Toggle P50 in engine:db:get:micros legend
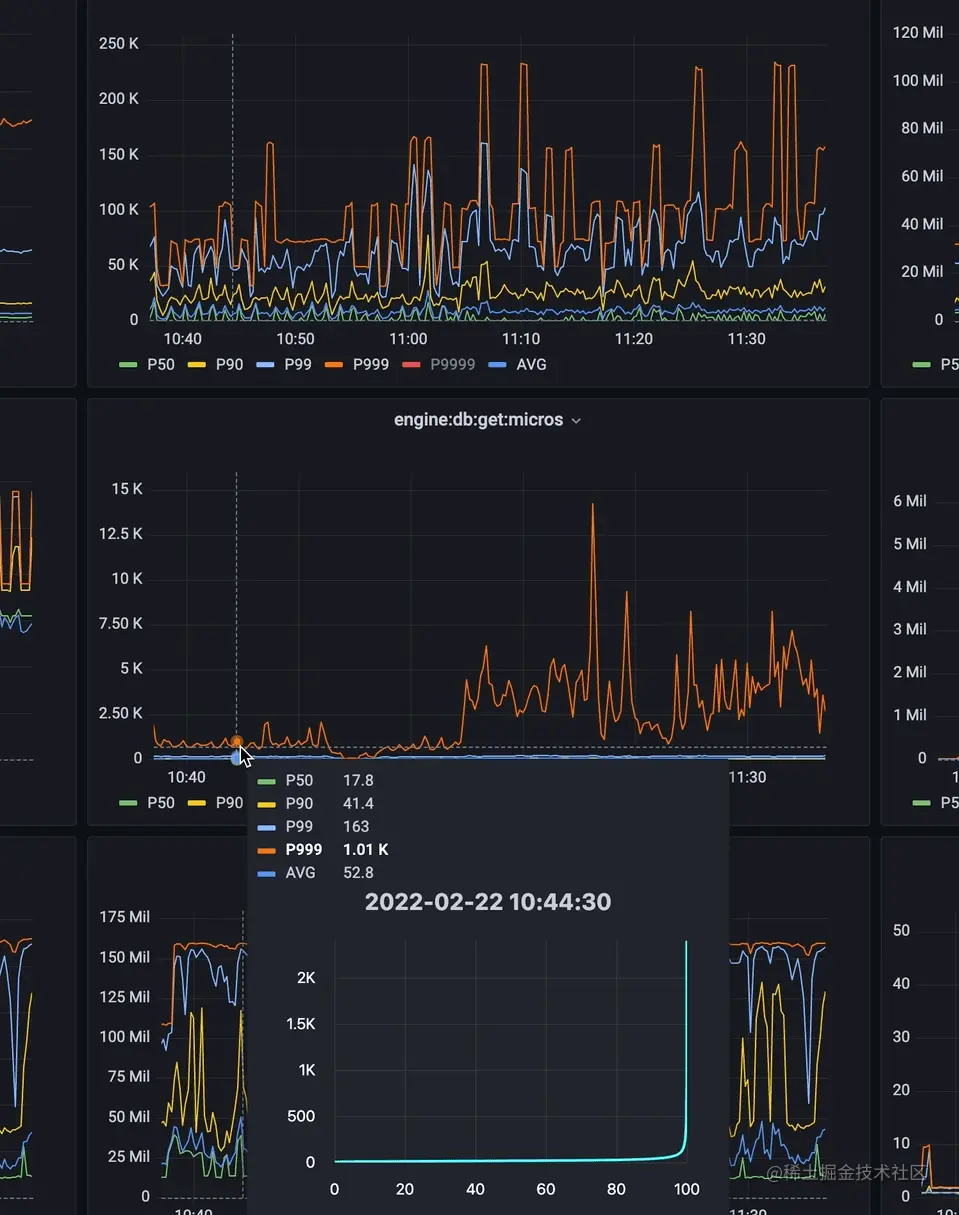The width and height of the screenshot is (959, 1215). coord(146,802)
